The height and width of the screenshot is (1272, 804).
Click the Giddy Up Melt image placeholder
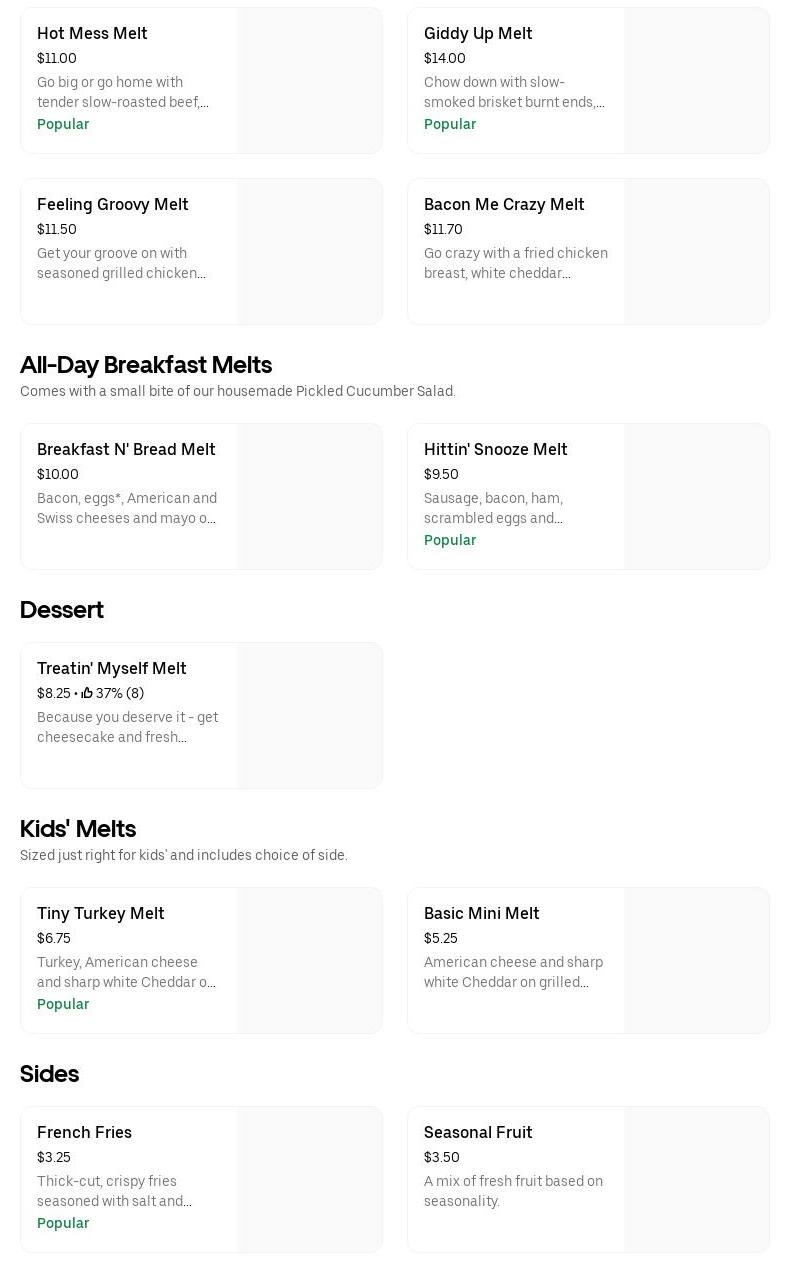tap(696, 81)
